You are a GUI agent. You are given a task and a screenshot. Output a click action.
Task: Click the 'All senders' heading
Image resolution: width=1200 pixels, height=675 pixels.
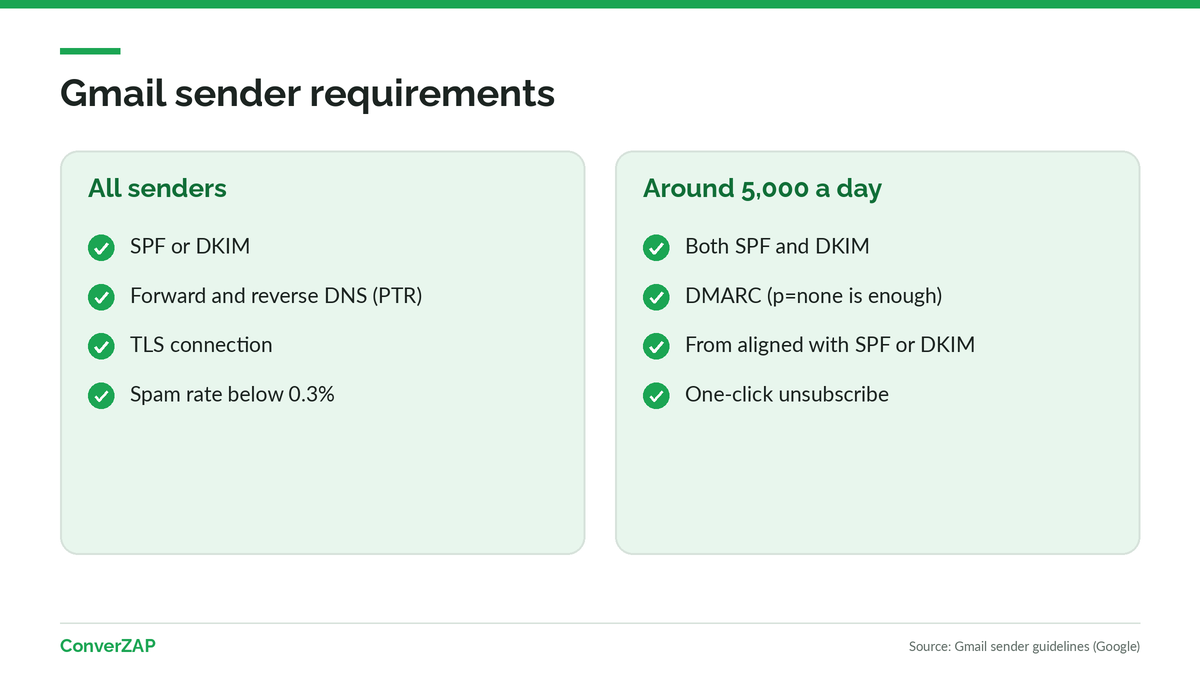(157, 188)
